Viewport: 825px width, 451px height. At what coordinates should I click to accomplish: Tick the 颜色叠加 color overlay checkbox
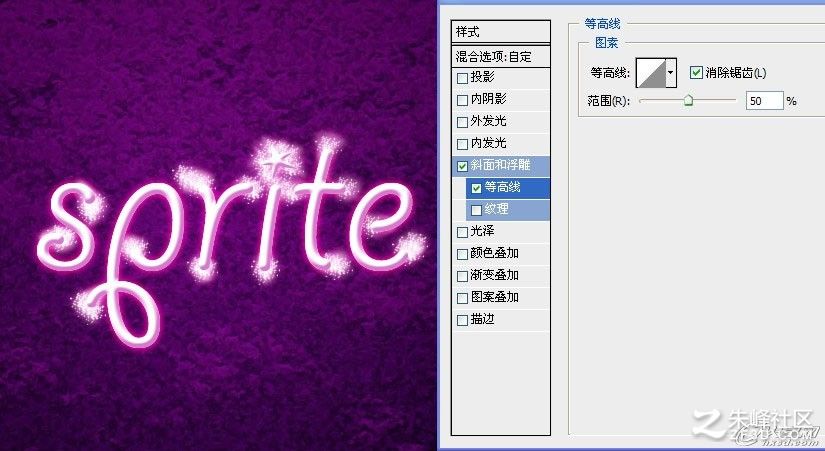462,254
